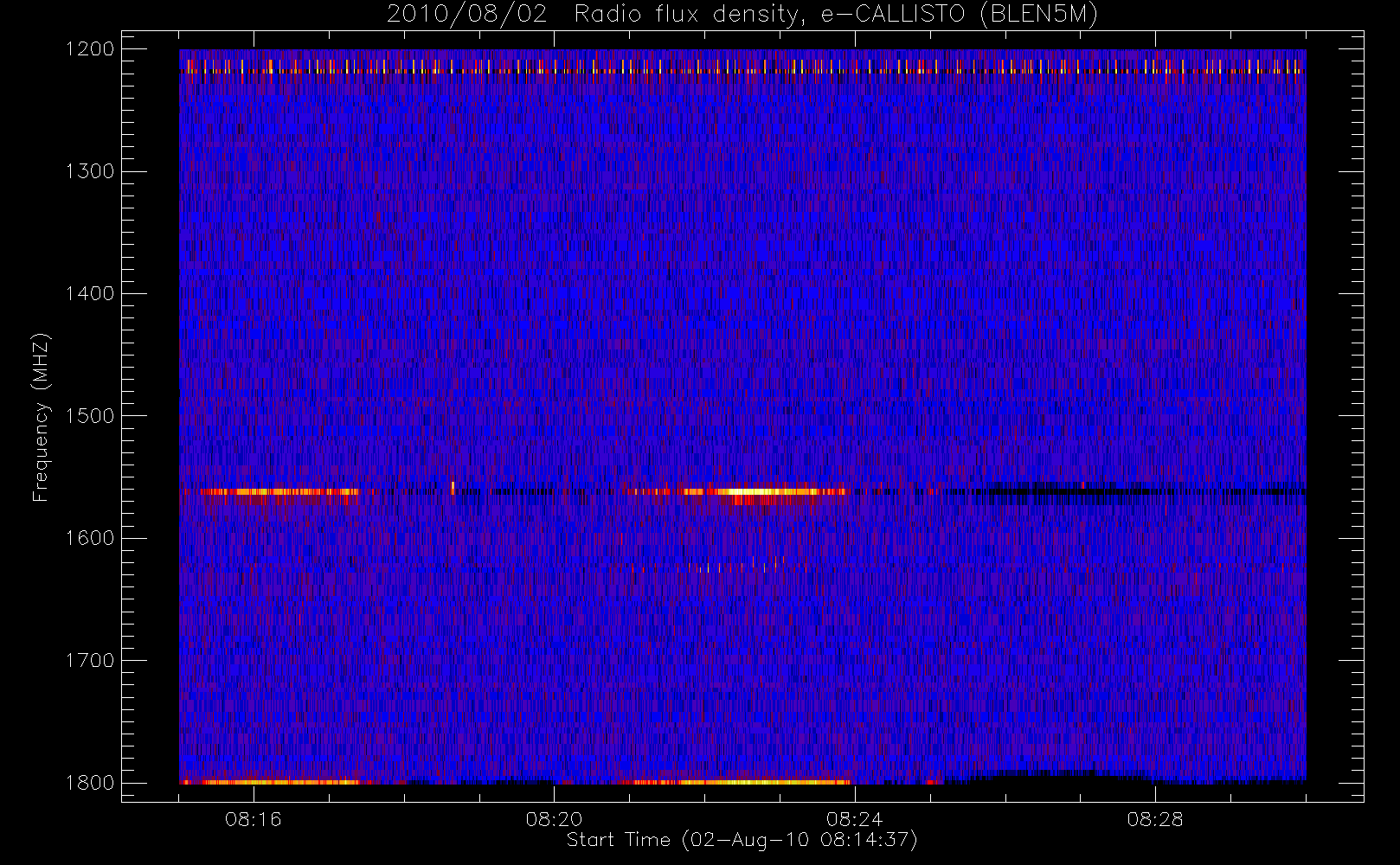
Task: Click the 08:28 time tick label
Action: 1154,819
